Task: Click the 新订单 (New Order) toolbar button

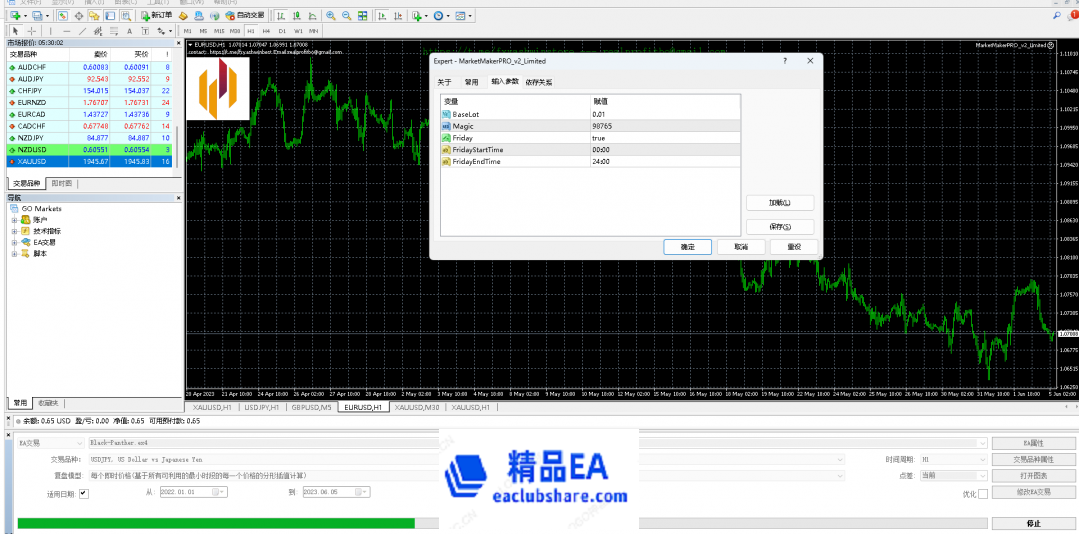Action: click(160, 16)
